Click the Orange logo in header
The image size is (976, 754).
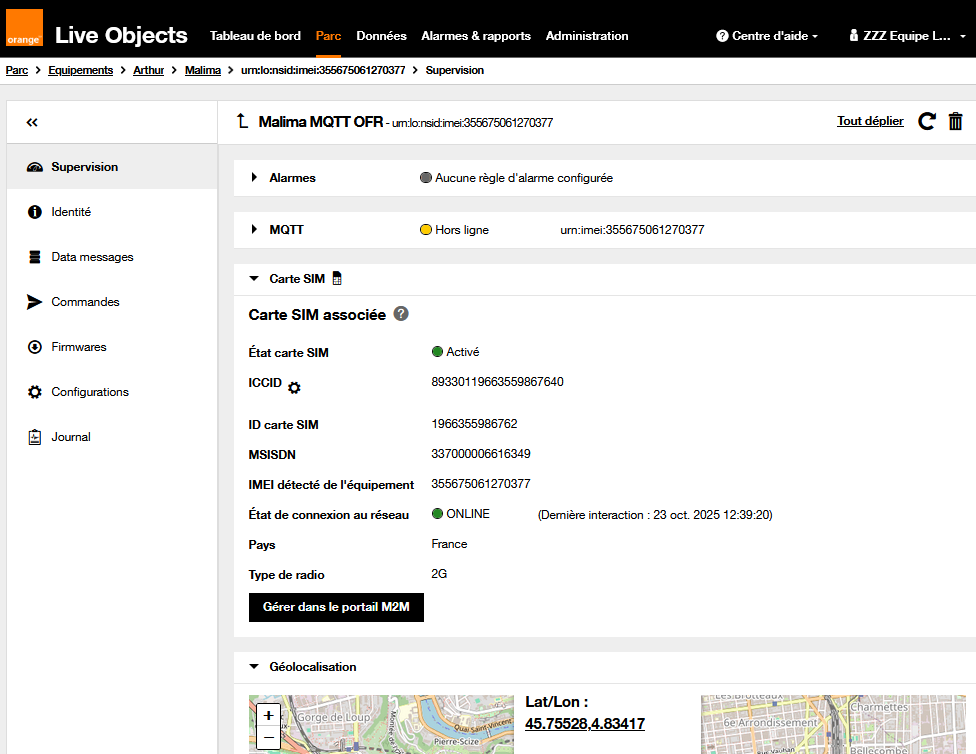pos(24,29)
